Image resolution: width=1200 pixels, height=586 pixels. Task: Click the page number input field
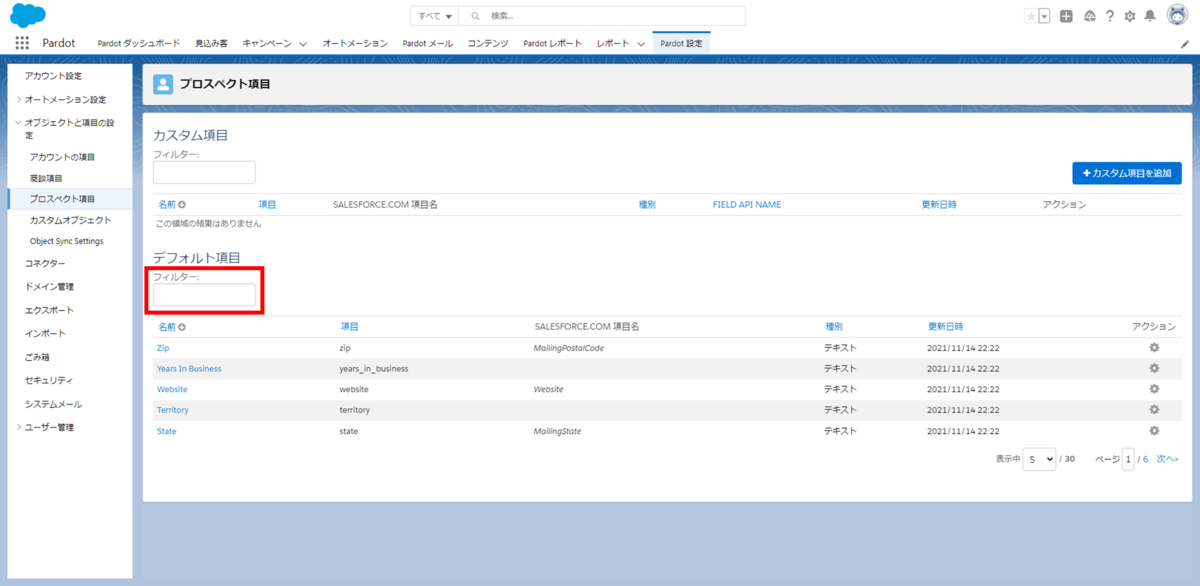[x=1128, y=459]
